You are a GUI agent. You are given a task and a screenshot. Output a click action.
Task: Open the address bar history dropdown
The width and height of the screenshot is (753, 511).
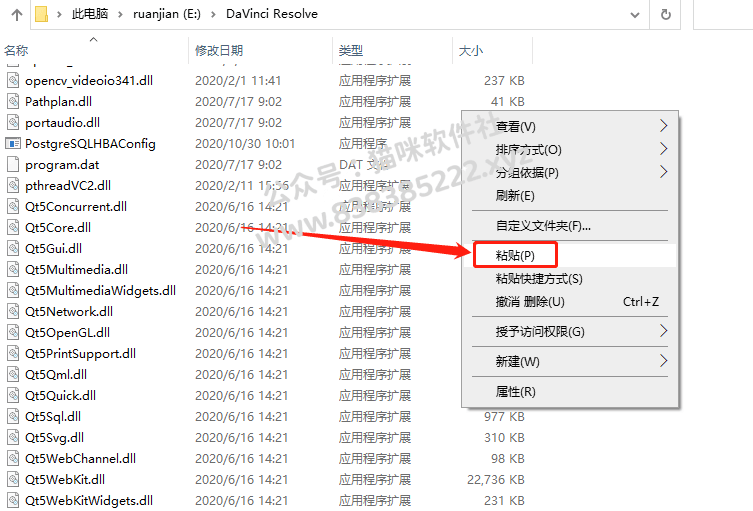pos(635,15)
